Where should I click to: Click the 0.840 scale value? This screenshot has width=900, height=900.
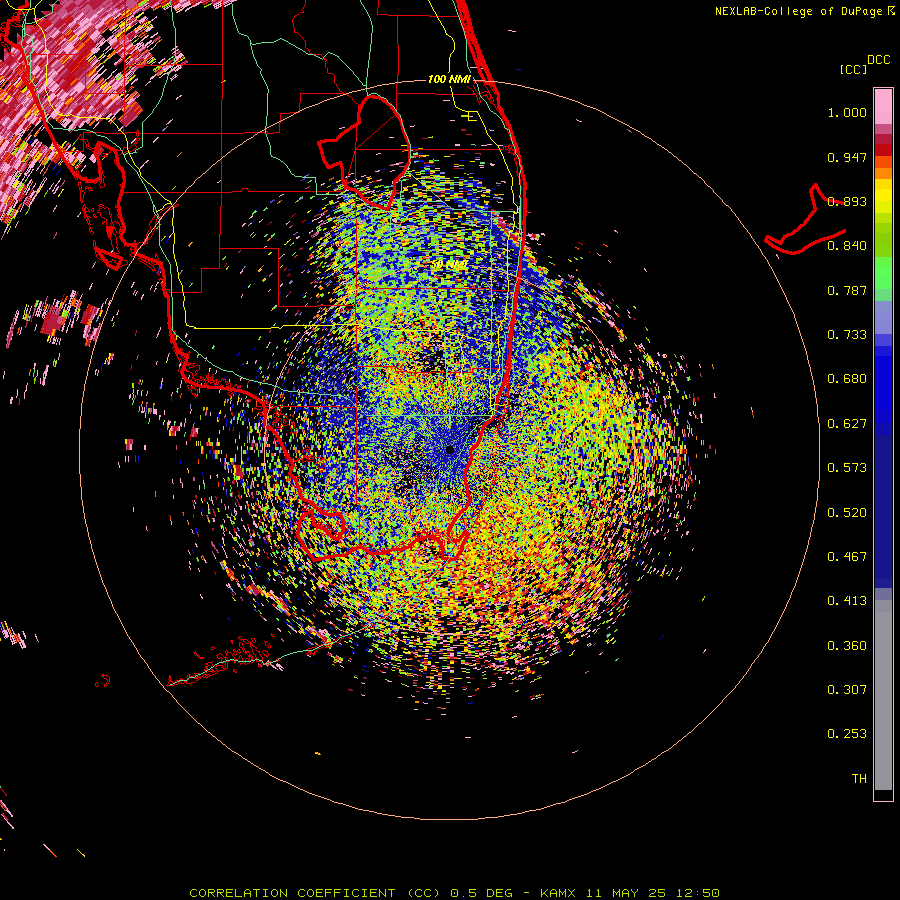click(847, 246)
